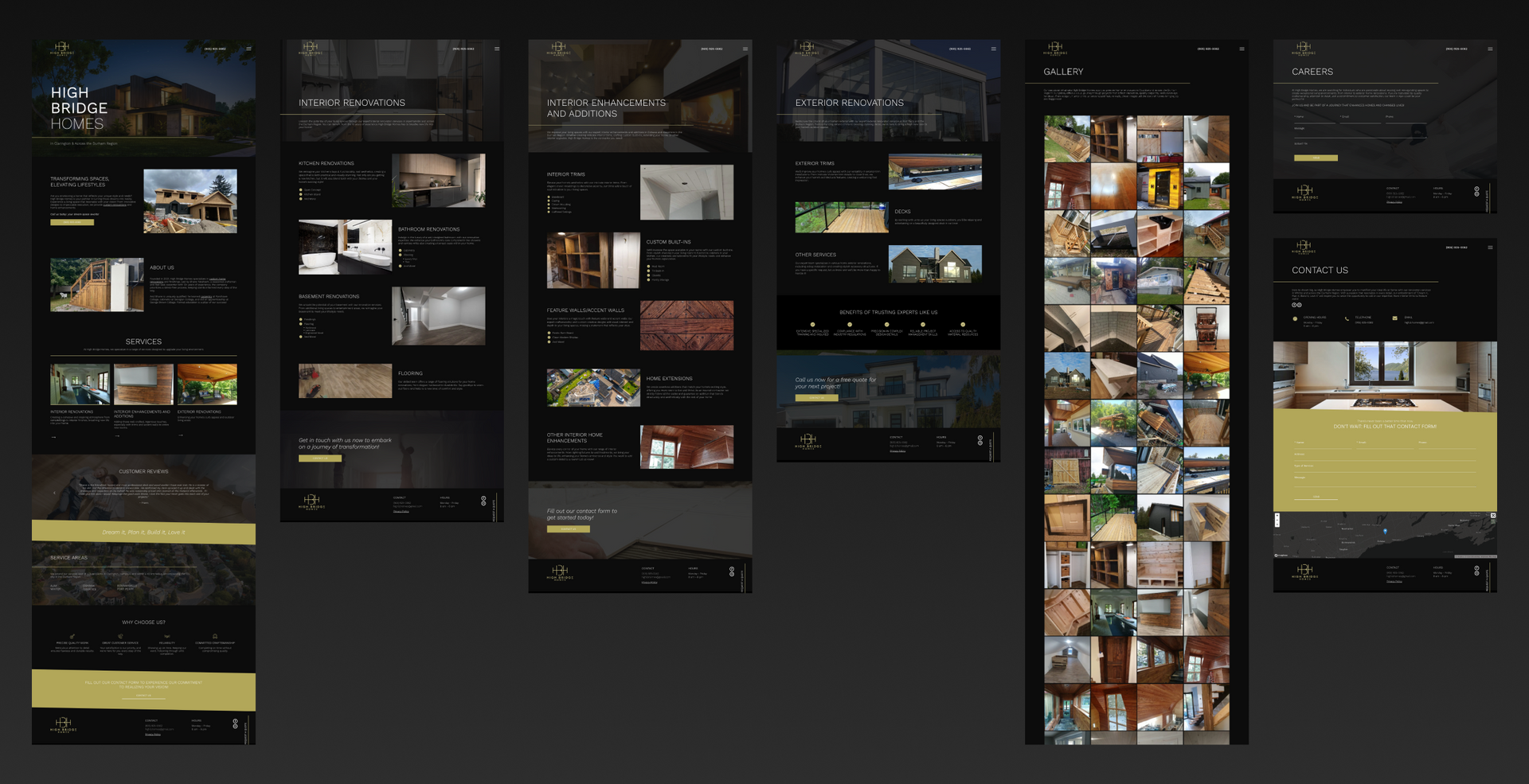The width and height of the screenshot is (1529, 784).
Task: Open the Interior Trims photo
Action: [x=686, y=193]
